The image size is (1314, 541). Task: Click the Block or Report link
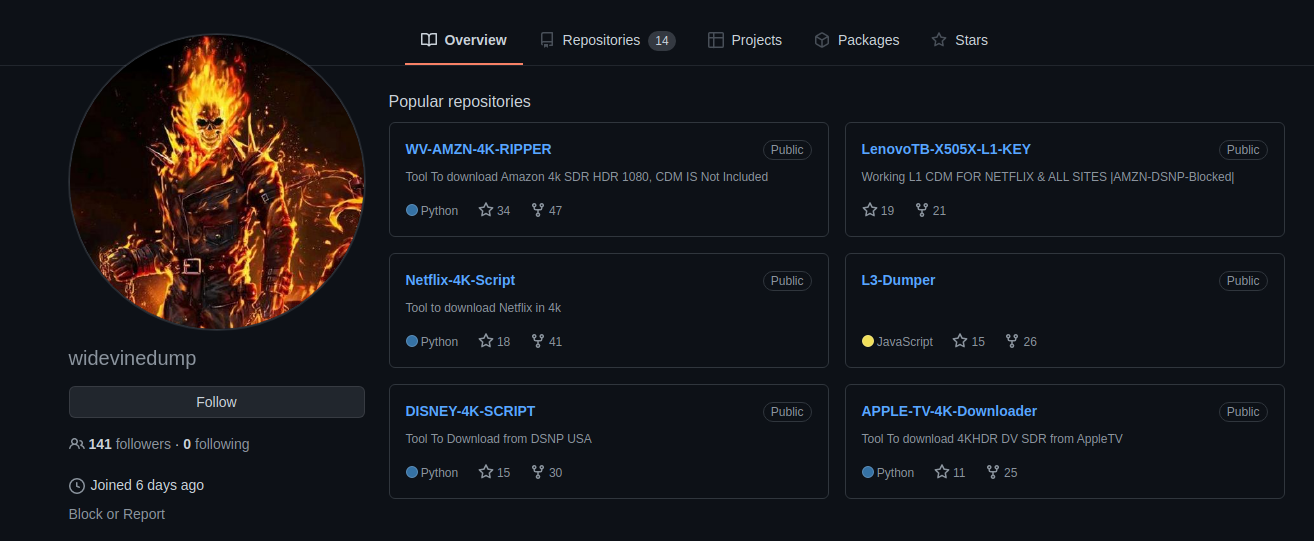pyautogui.click(x=117, y=514)
